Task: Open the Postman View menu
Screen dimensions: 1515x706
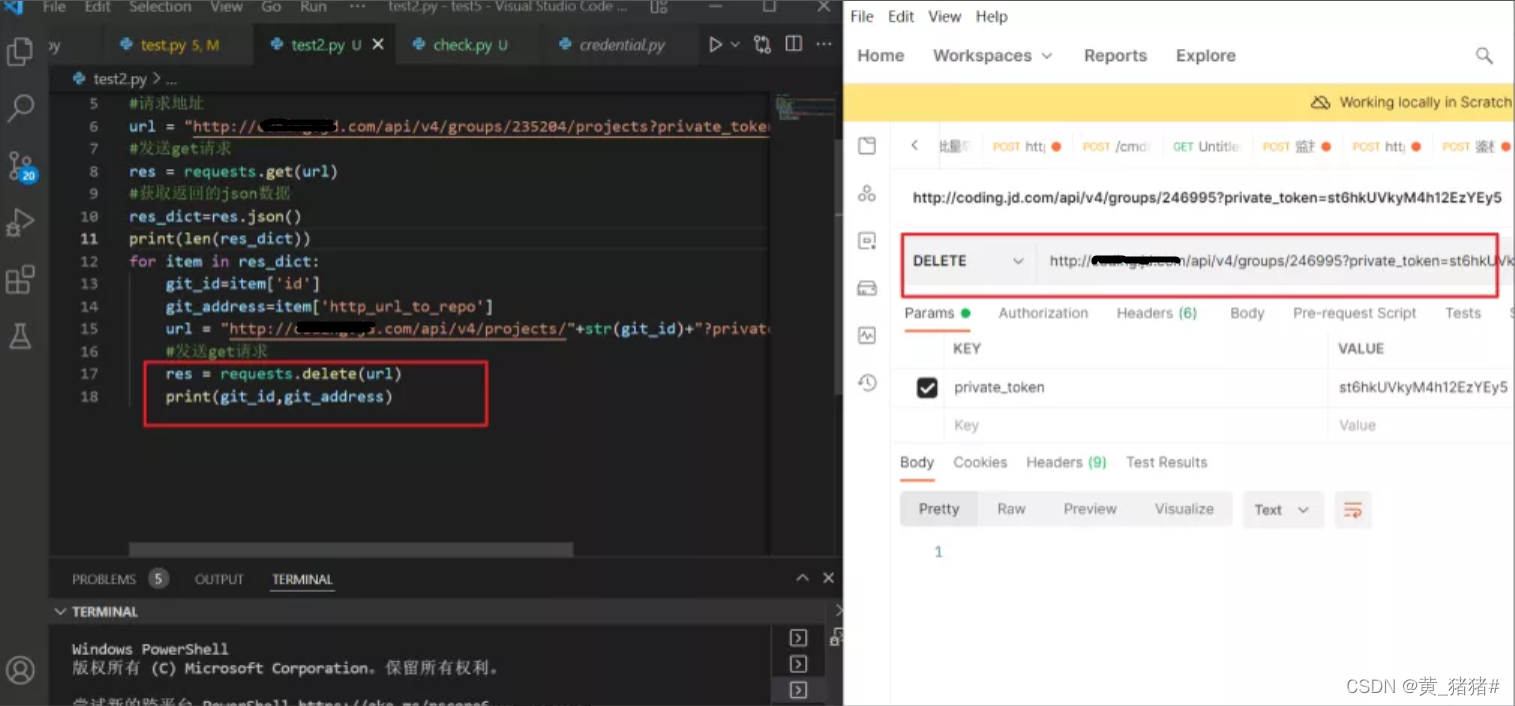Action: tap(945, 17)
